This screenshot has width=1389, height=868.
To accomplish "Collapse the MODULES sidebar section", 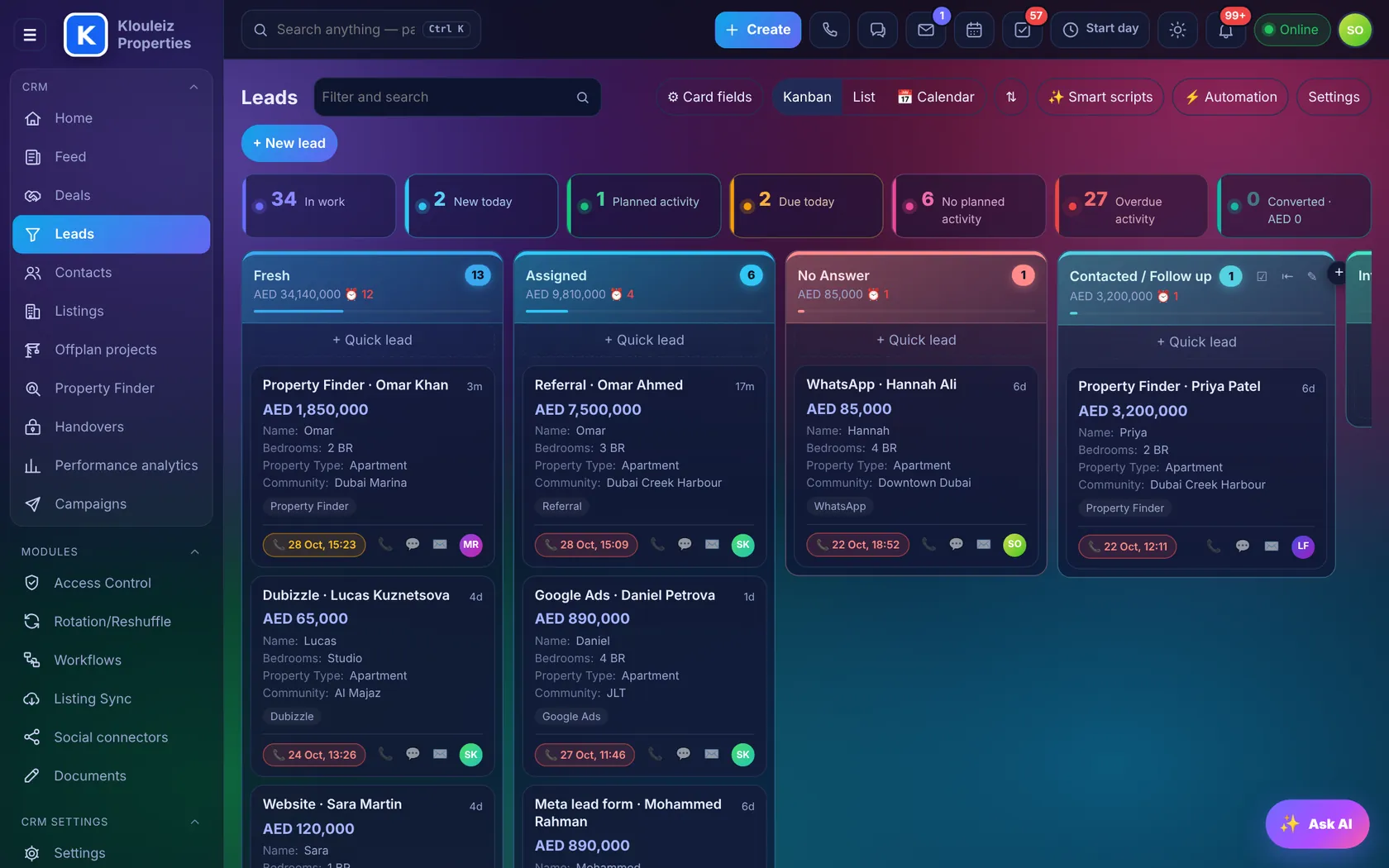I will tap(194, 551).
